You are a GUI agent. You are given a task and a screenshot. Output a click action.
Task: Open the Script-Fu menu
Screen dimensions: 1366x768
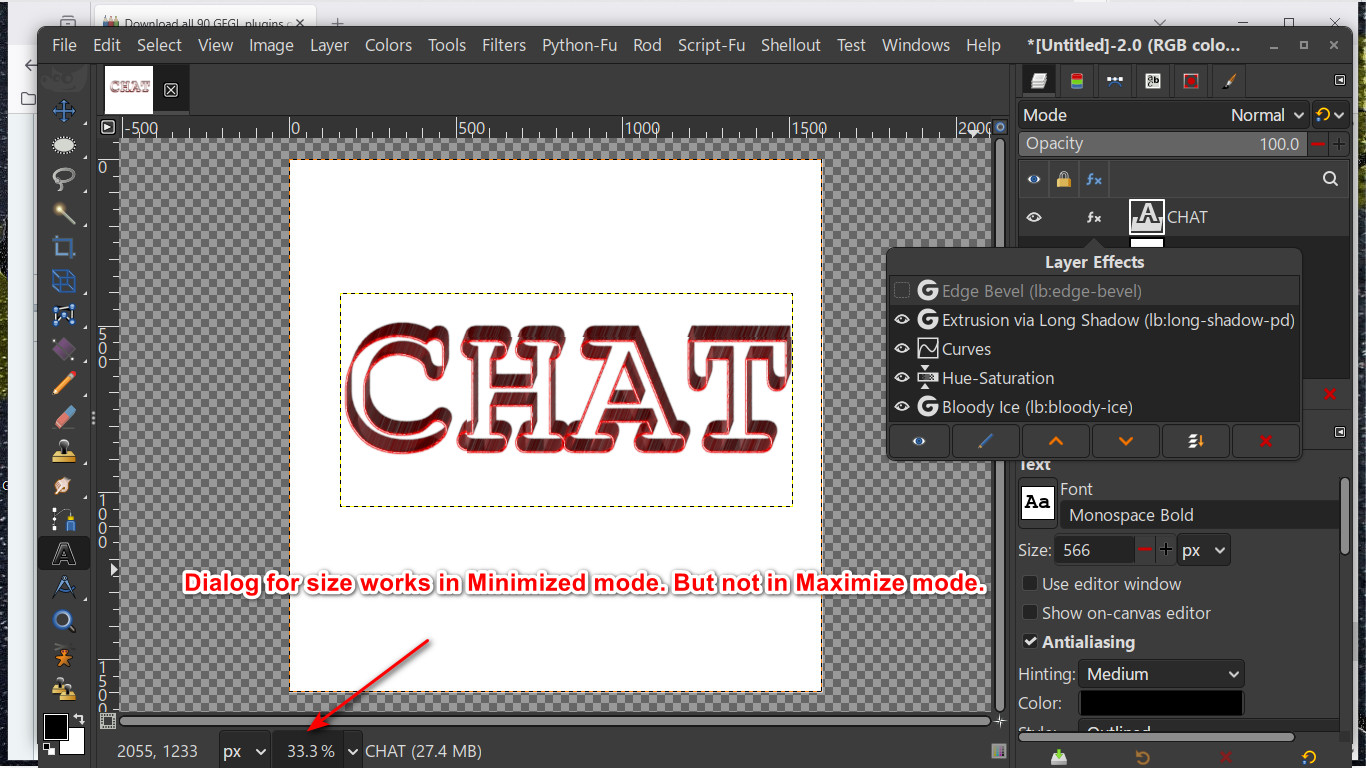(x=711, y=45)
